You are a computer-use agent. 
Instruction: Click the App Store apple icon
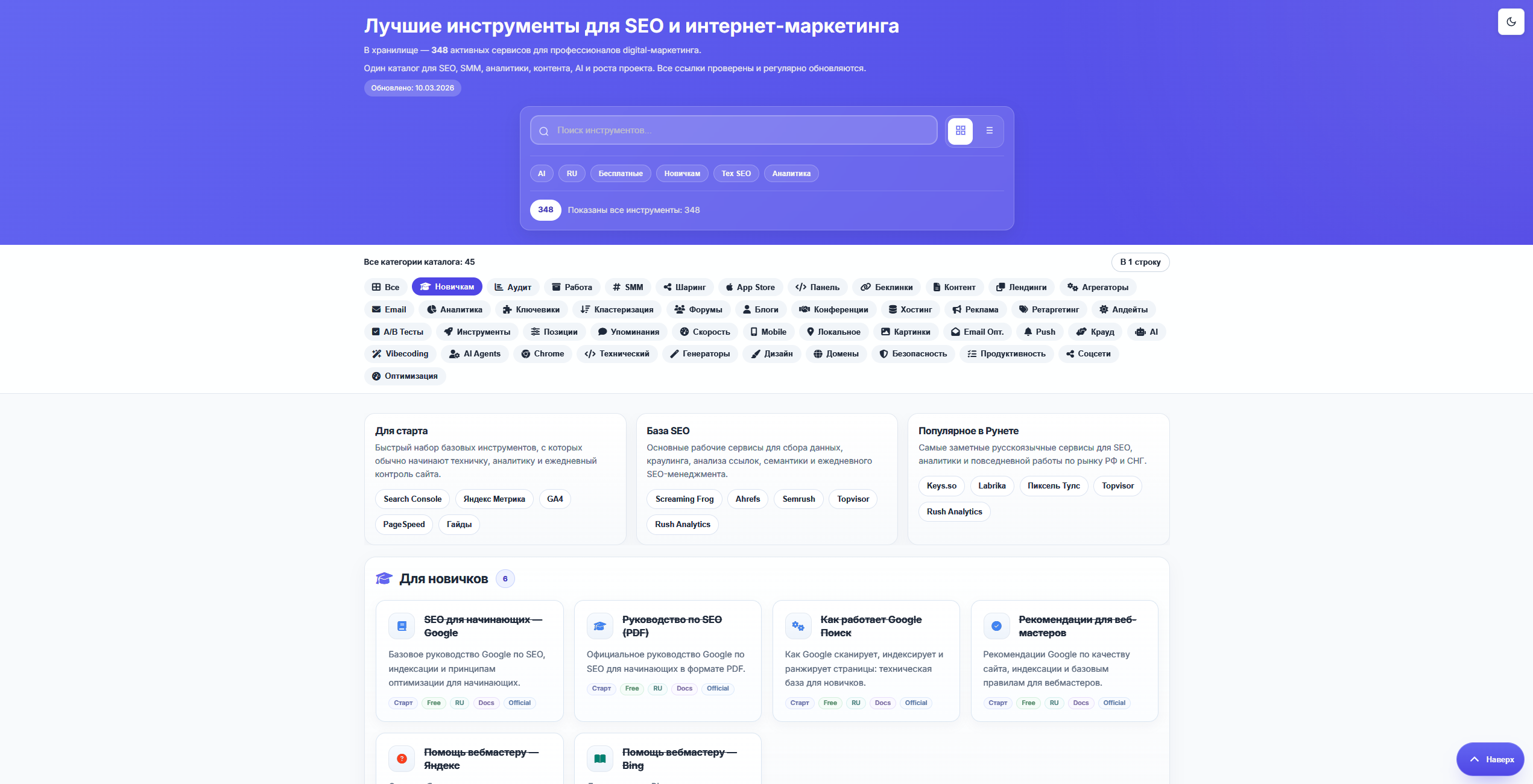pyautogui.click(x=729, y=288)
